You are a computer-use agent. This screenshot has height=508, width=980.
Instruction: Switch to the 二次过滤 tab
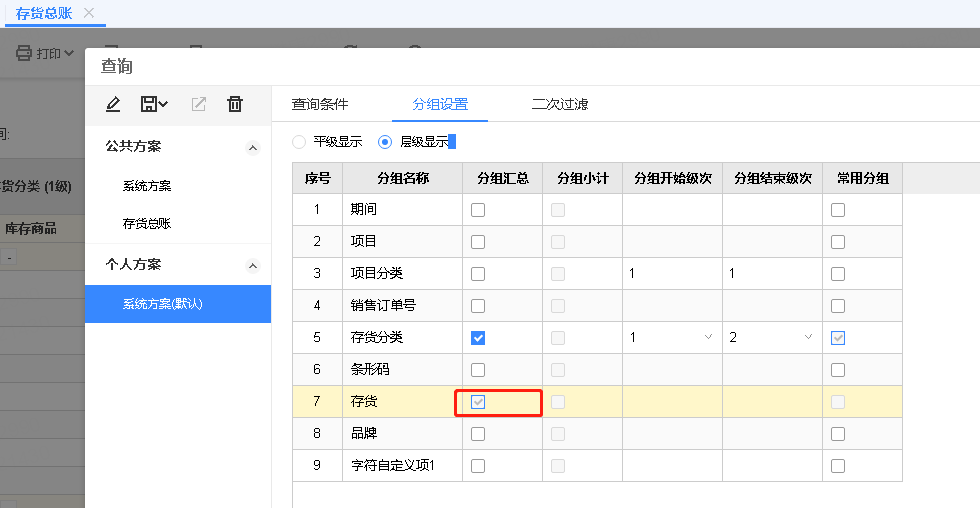(x=560, y=104)
